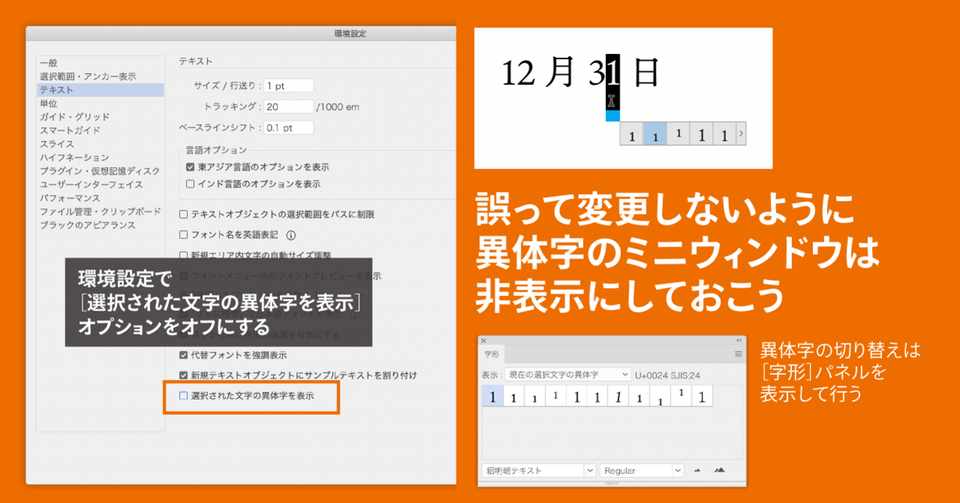Viewport: 960px width, 503px height.
Task: Enable 選択された文字の異体字を表示 checkbox
Action: point(183,396)
